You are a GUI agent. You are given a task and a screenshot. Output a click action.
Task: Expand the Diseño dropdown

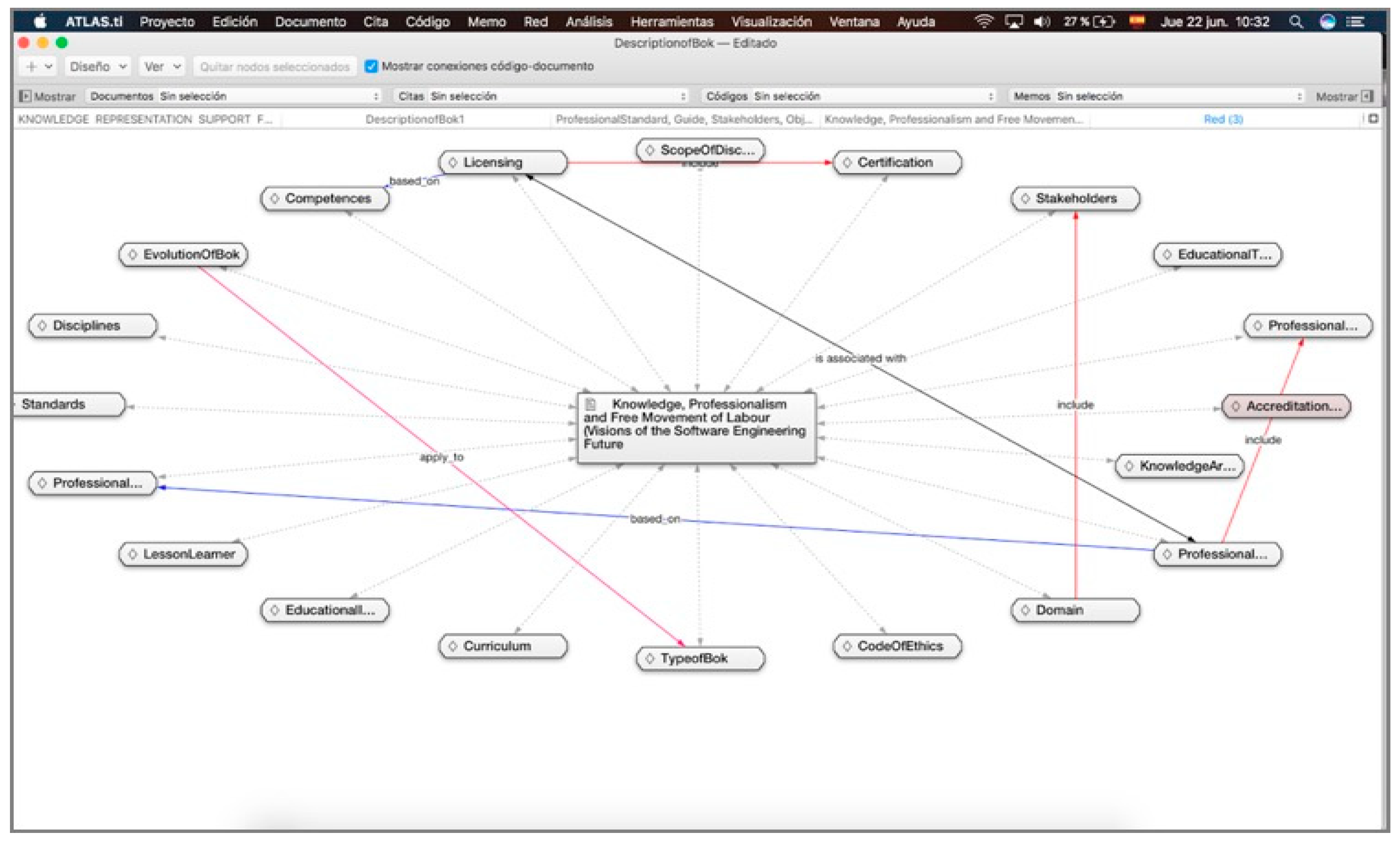coord(98,66)
